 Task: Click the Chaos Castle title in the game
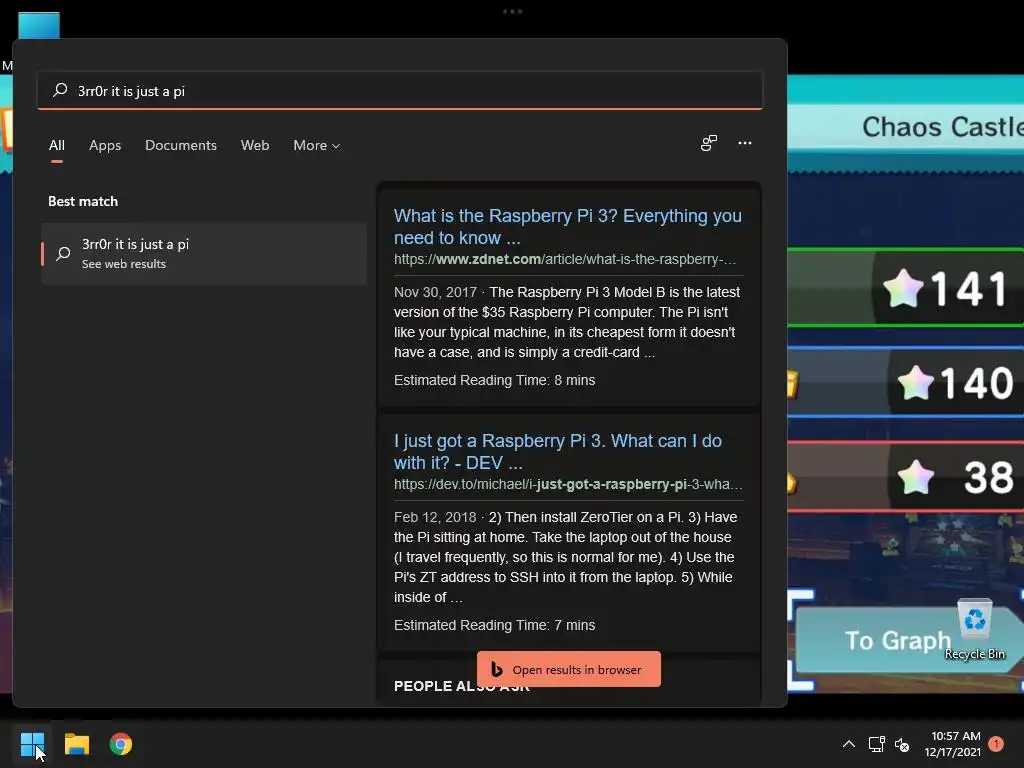[942, 127]
